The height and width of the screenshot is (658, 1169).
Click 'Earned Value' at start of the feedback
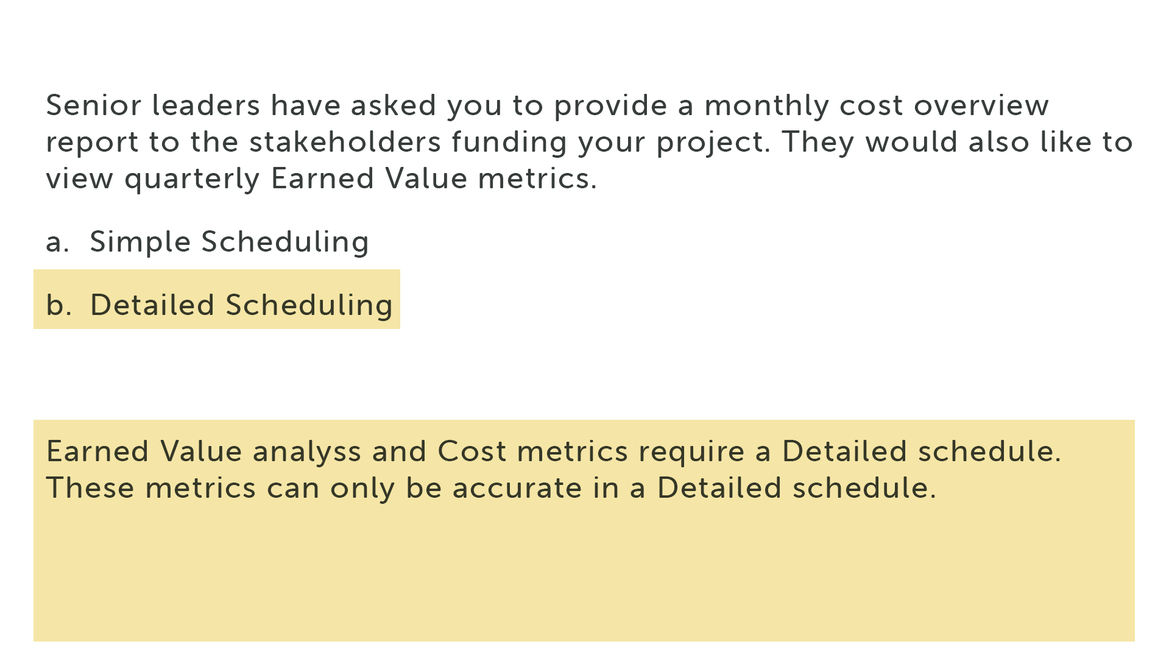click(x=144, y=452)
